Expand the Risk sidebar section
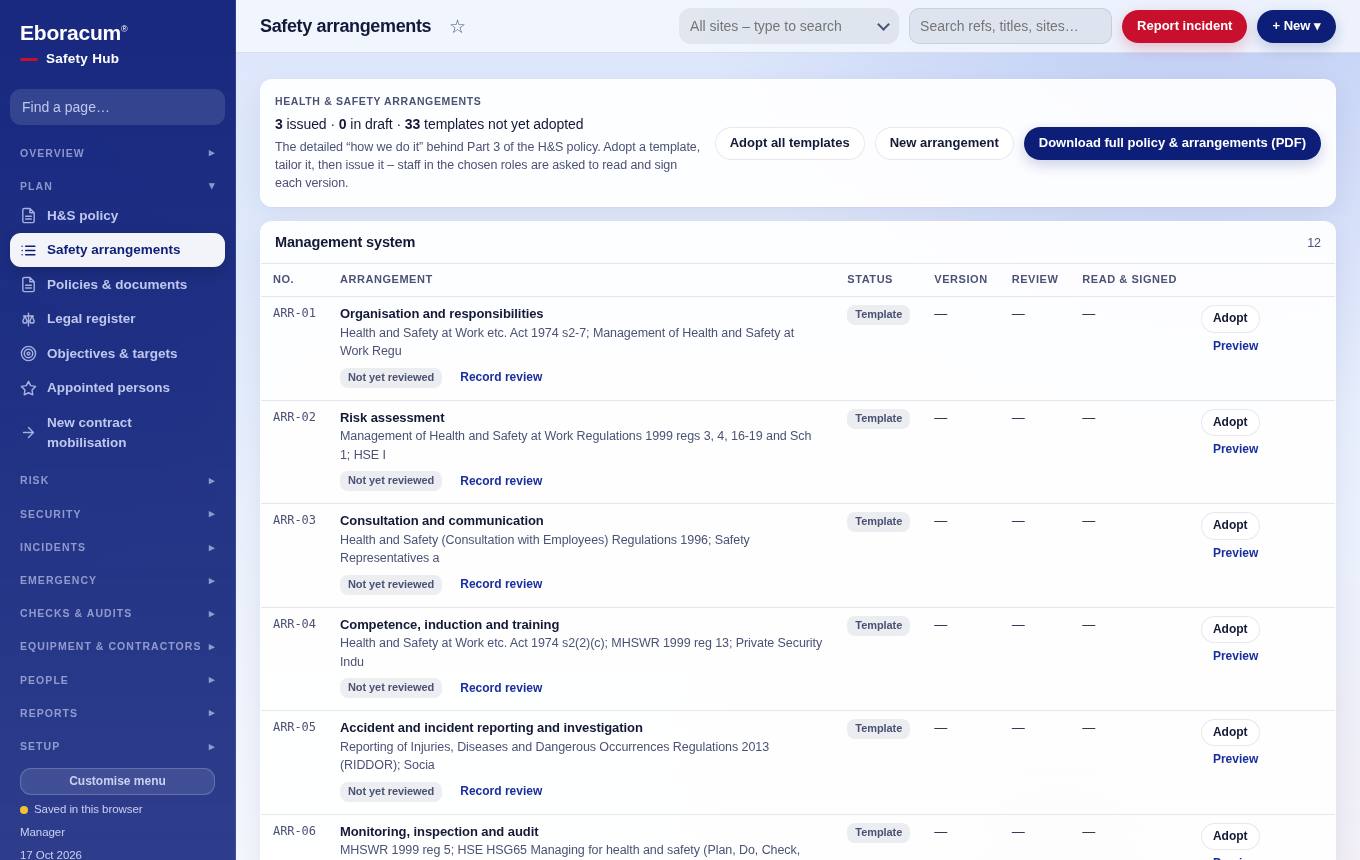This screenshot has height=860, width=1360. click(118, 480)
